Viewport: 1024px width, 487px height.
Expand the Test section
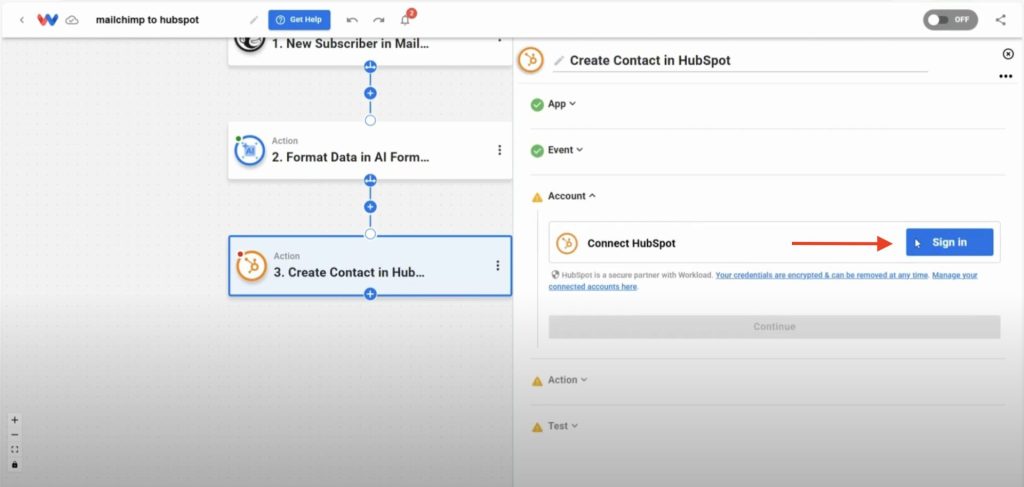tap(563, 426)
